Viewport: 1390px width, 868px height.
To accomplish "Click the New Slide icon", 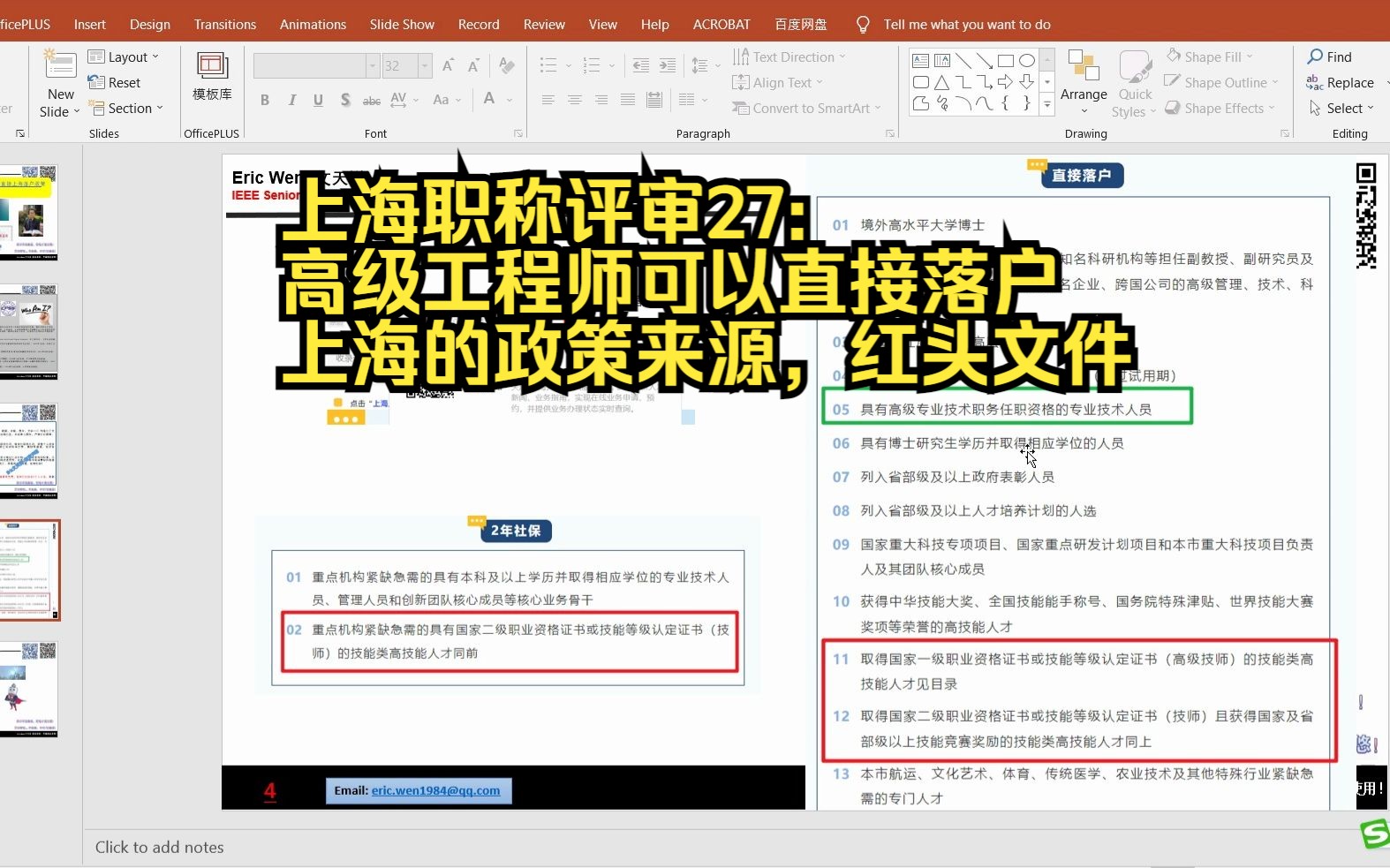I will coord(60,64).
